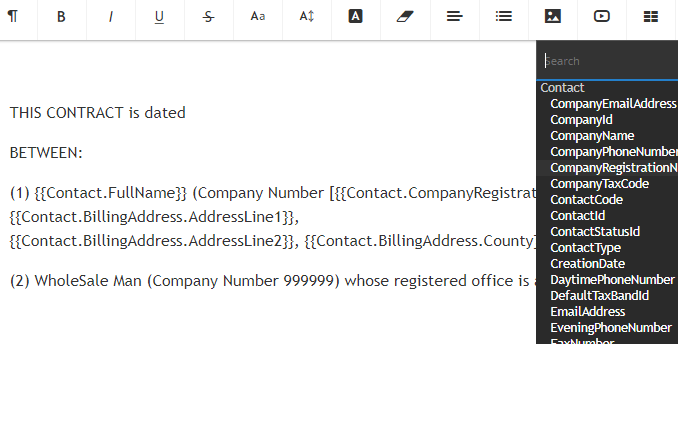Click the {{Contact.BillingAddress.County placeholder
The height and width of the screenshot is (422, 678).
point(420,241)
